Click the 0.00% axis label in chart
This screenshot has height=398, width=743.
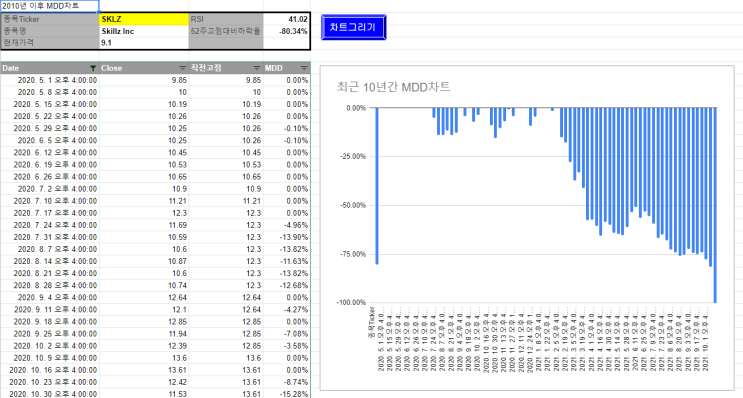(x=356, y=108)
